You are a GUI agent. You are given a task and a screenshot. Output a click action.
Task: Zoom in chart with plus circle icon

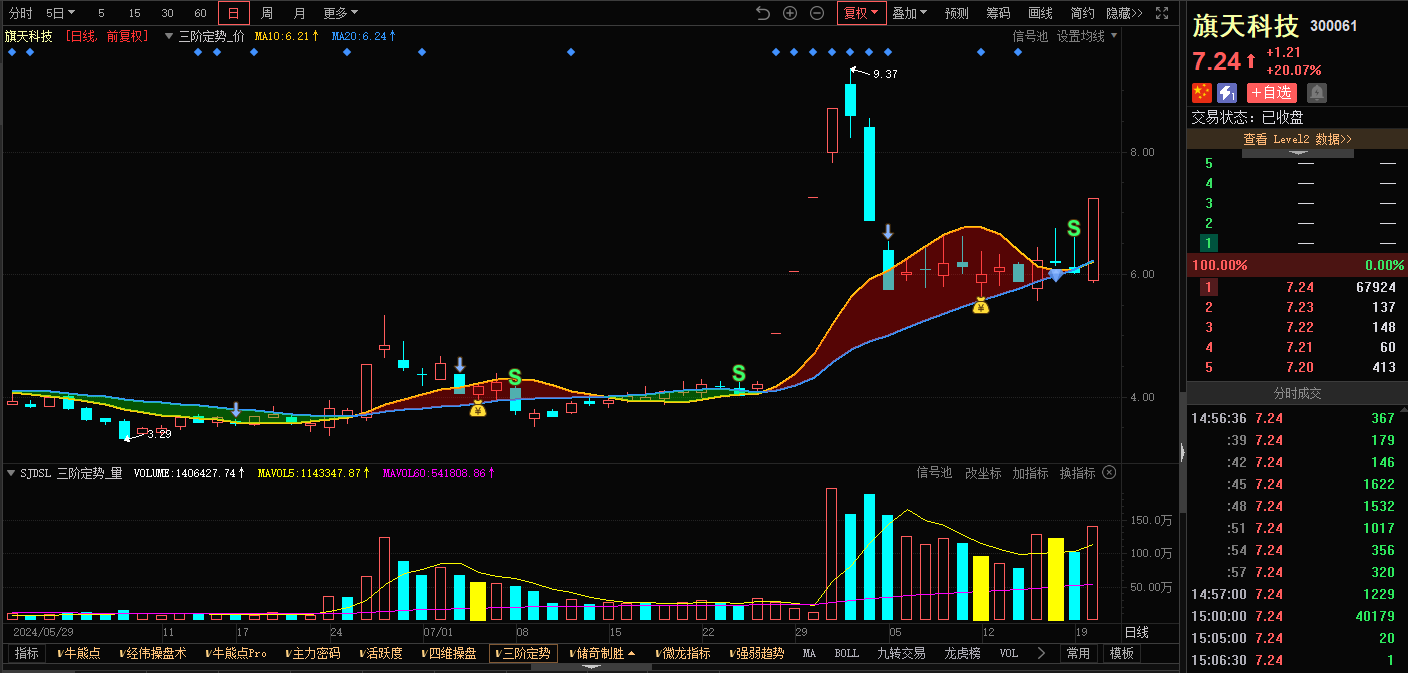coord(790,13)
